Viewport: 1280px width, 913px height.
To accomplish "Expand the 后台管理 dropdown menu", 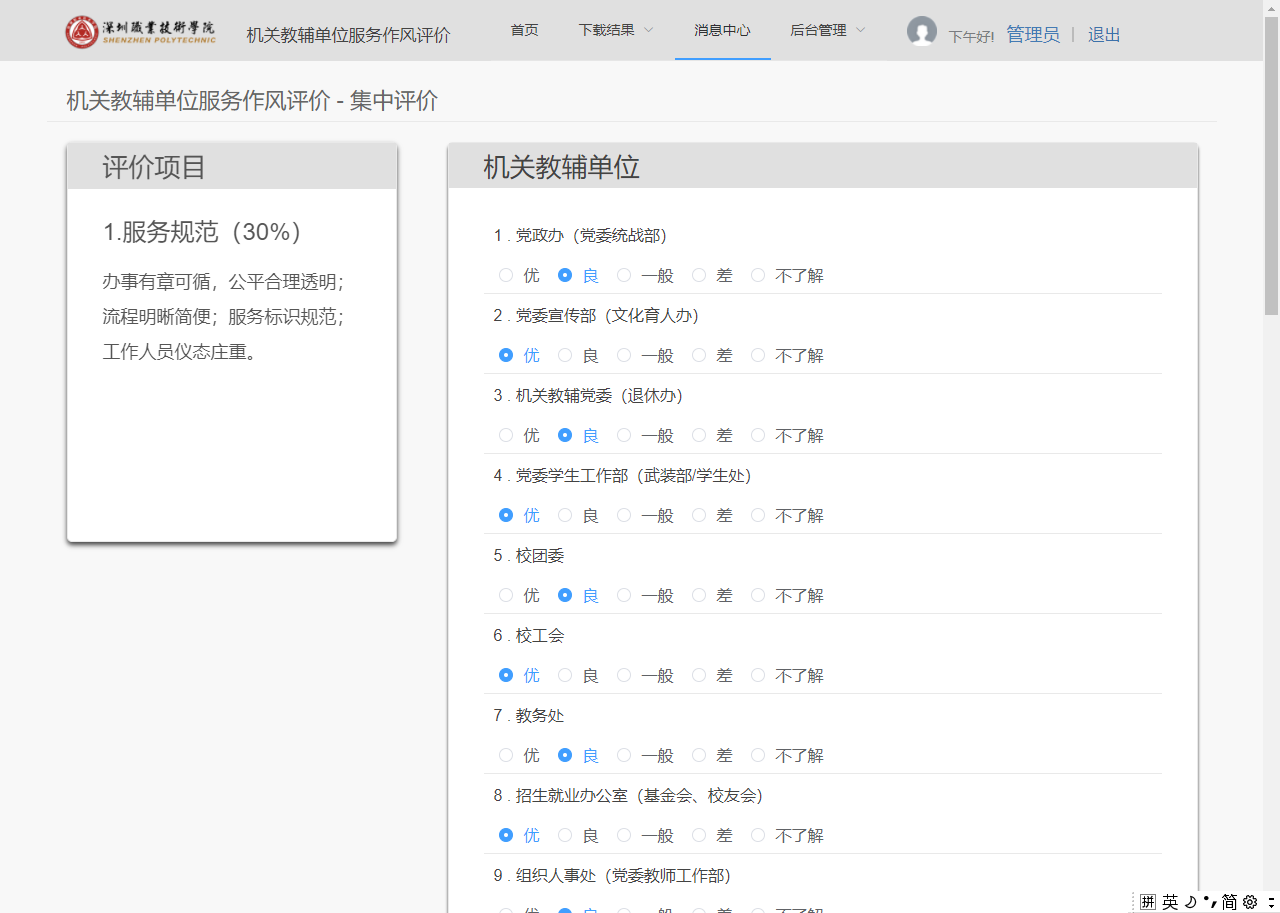I will click(828, 30).
